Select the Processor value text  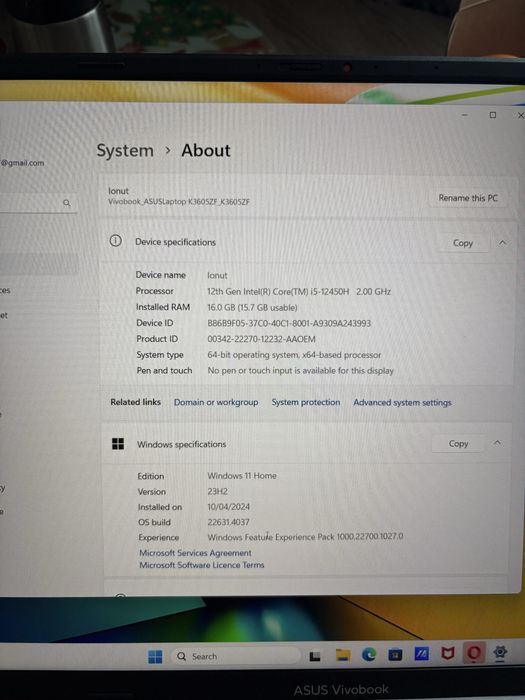299,292
